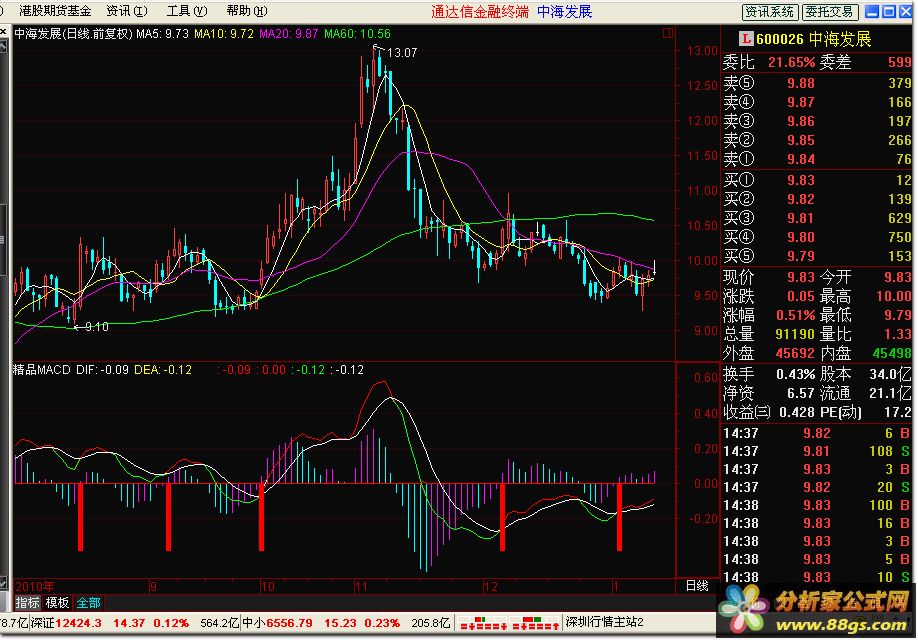The height and width of the screenshot is (640, 918).
Task: Click the 14:37 trade of 108 S
Action: [x=817, y=451]
